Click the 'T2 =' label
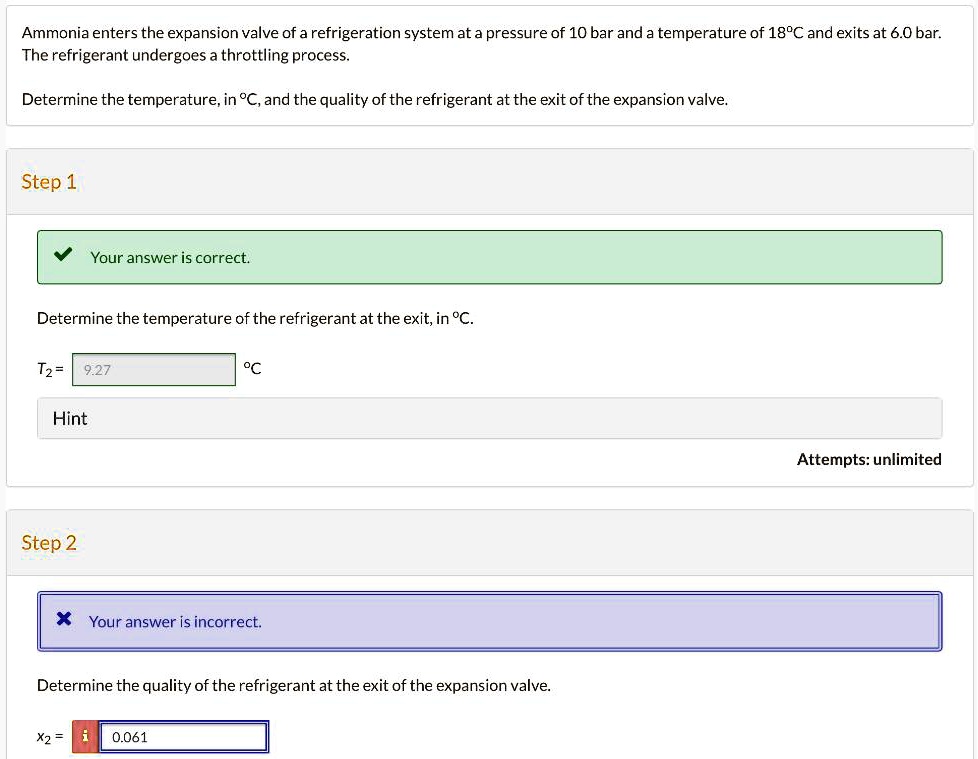 click(51, 369)
